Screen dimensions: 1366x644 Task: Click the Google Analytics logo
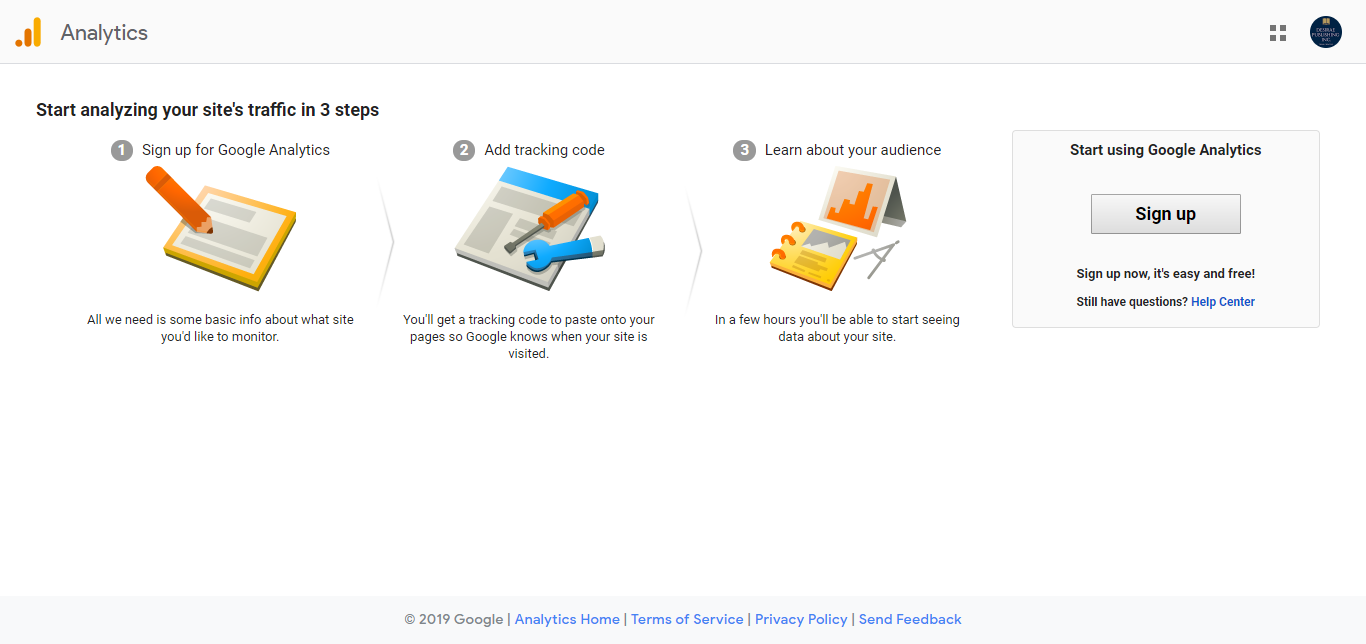tap(28, 31)
